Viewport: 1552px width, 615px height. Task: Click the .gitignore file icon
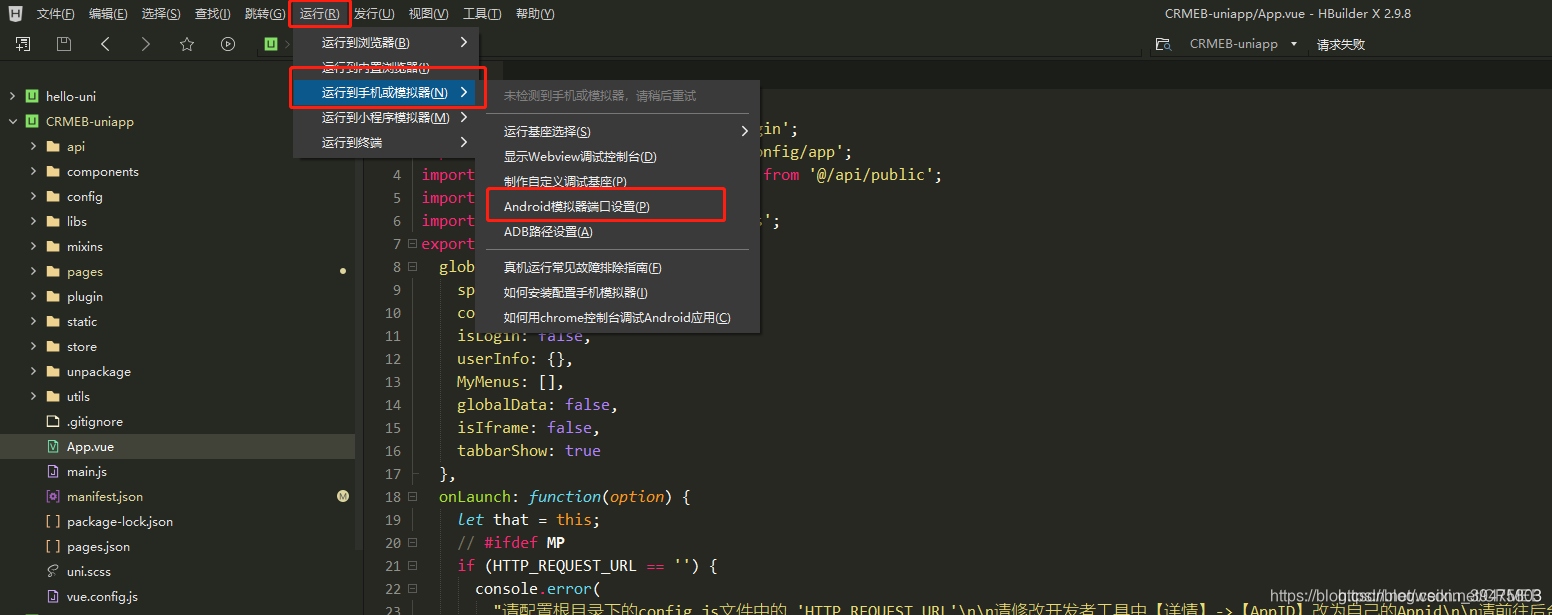coord(53,421)
